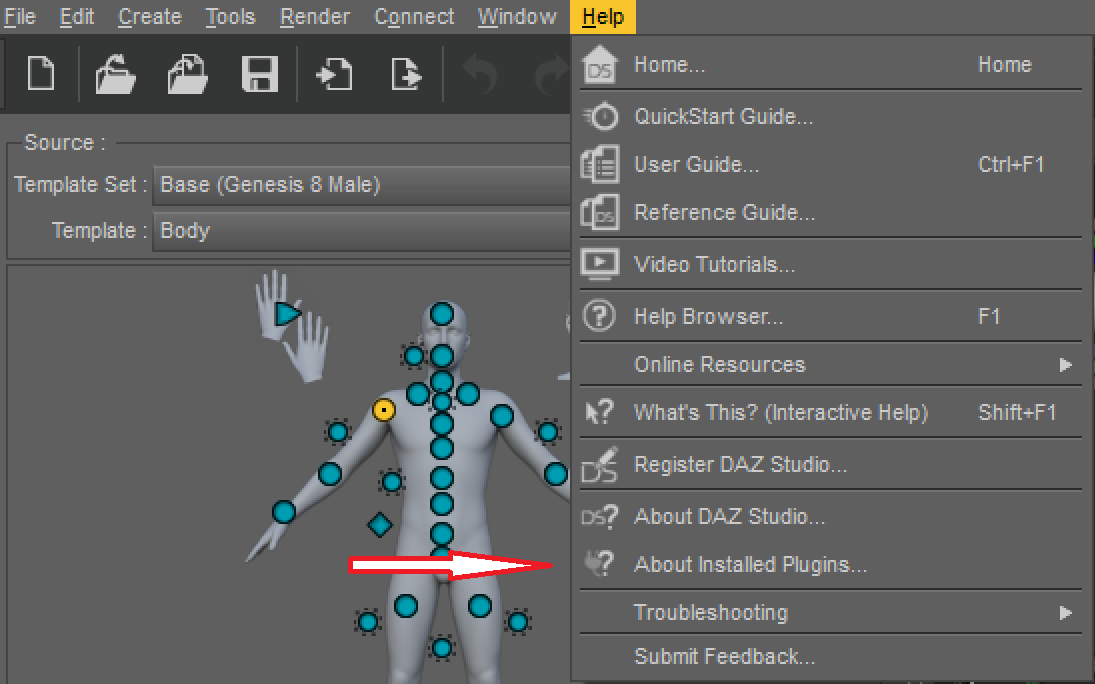
Task: Open the Connect menu
Action: pos(414,16)
